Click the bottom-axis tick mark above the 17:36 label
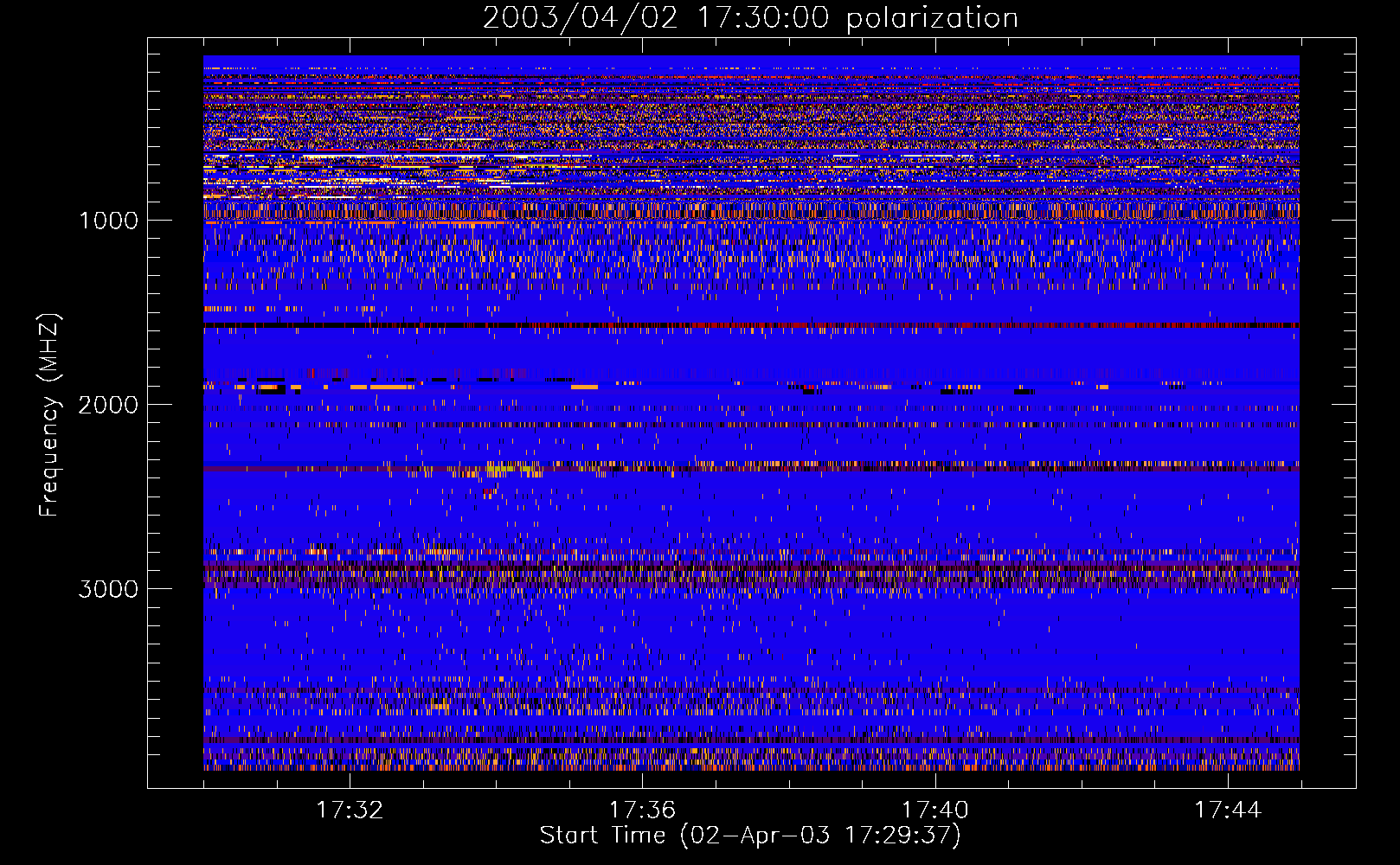Screen dimensions: 1400x865 642,781
